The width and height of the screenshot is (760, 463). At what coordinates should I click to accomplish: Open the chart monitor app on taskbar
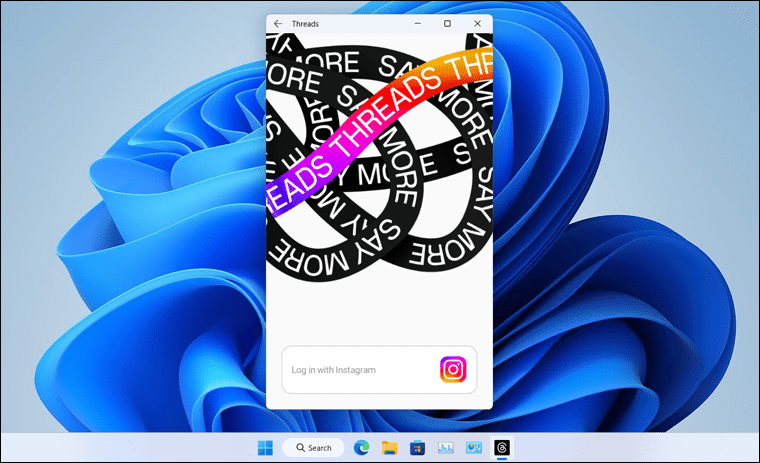tap(445, 448)
